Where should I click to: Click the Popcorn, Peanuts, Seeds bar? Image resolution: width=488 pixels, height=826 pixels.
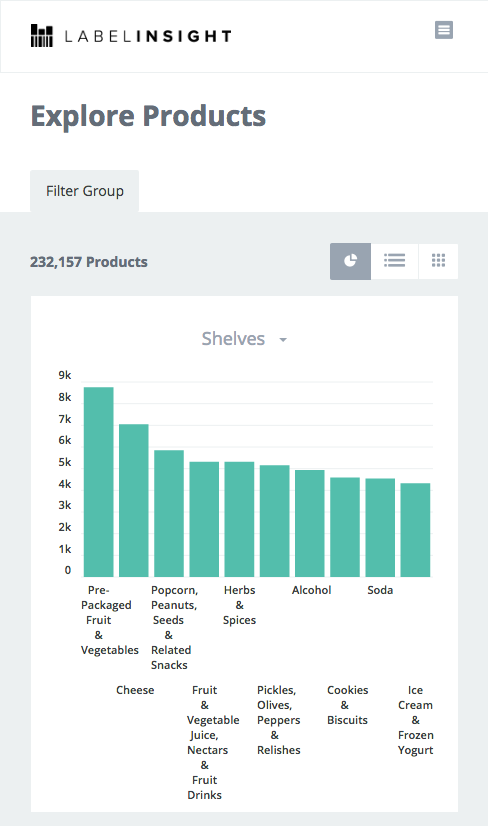[169, 514]
